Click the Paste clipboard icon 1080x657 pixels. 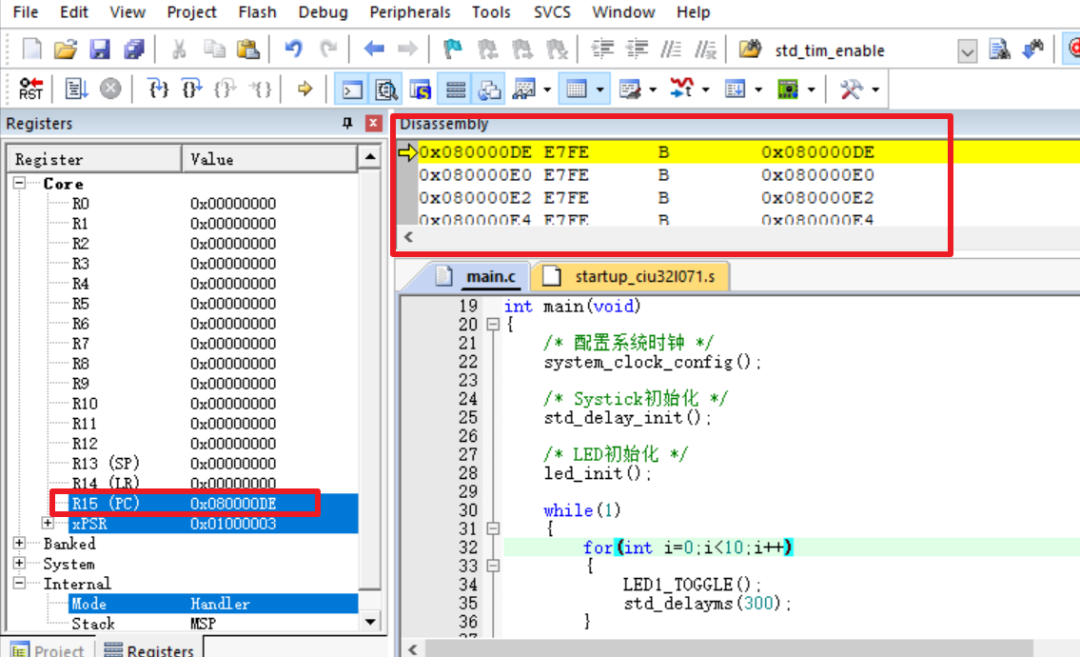(x=247, y=50)
